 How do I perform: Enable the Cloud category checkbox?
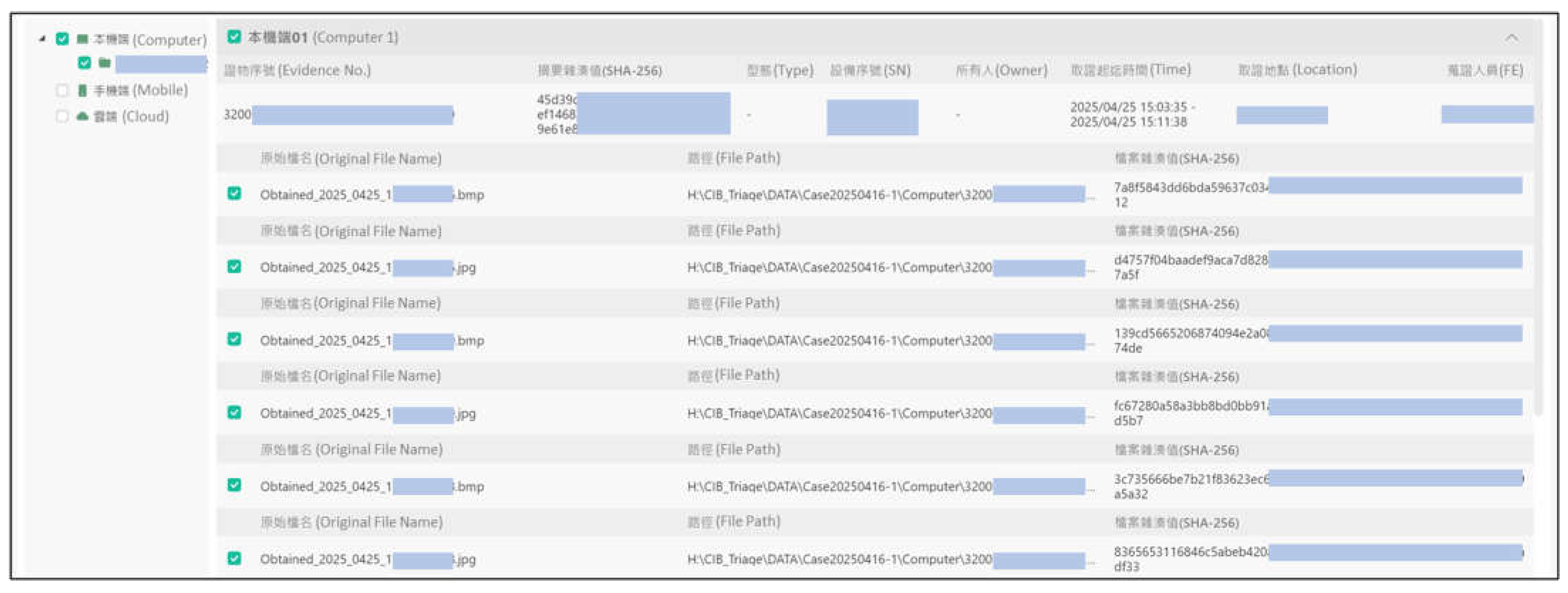pyautogui.click(x=62, y=116)
